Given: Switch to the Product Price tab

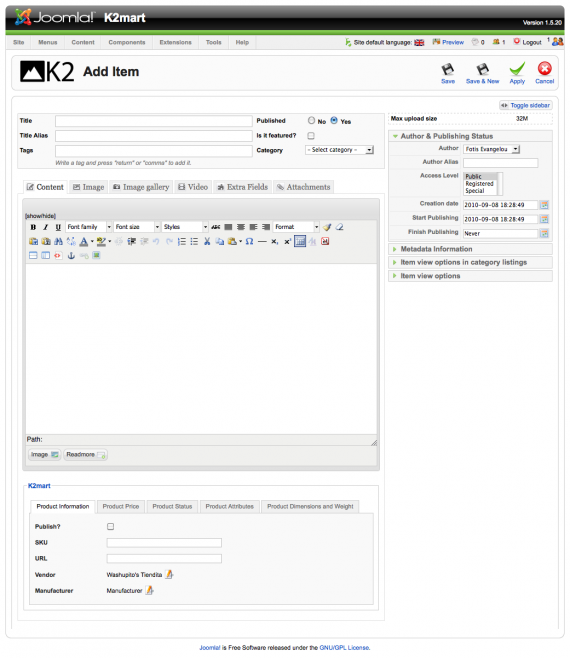Looking at the screenshot, I should pos(121,507).
